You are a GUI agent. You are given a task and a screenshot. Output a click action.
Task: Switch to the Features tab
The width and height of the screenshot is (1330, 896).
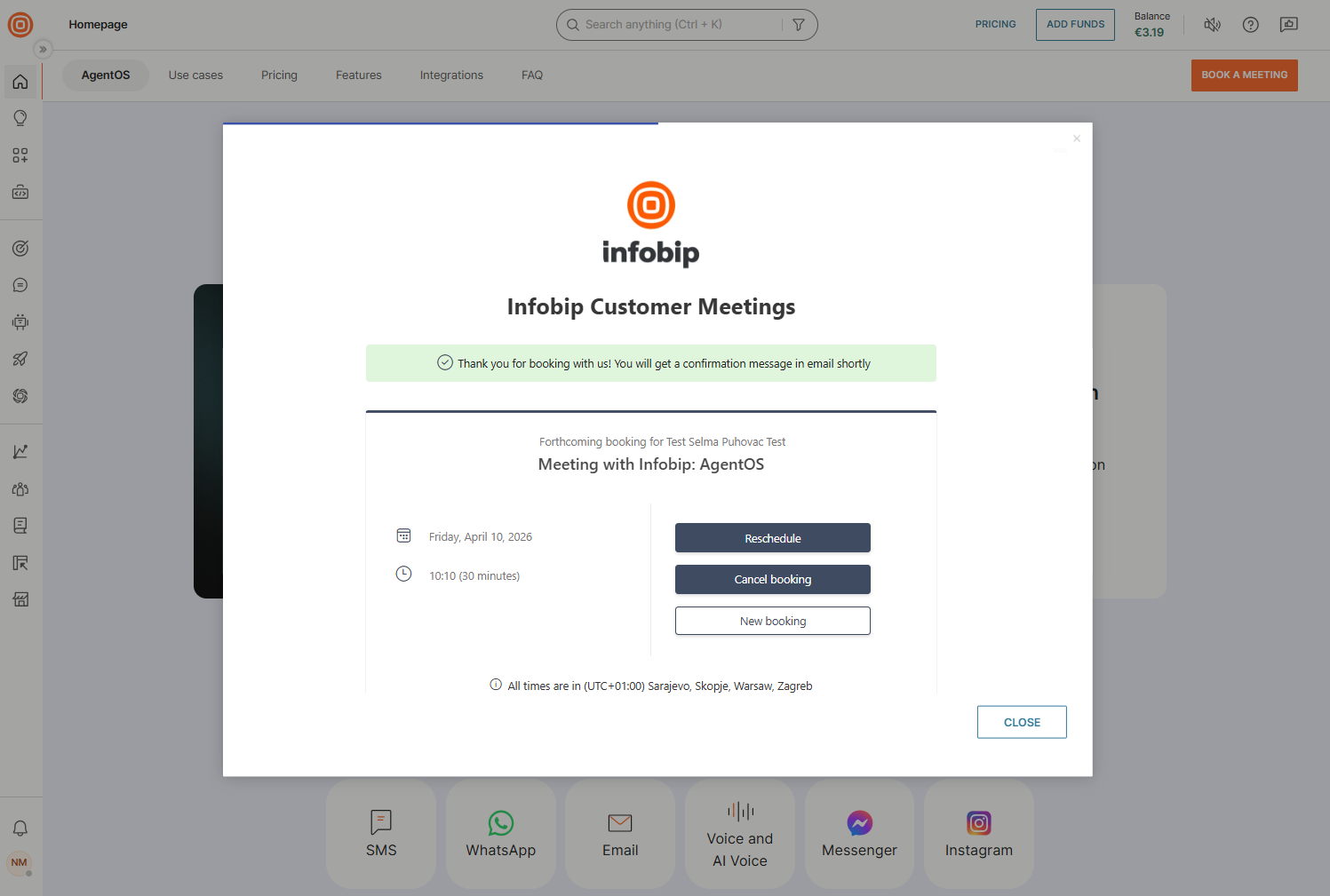click(358, 75)
